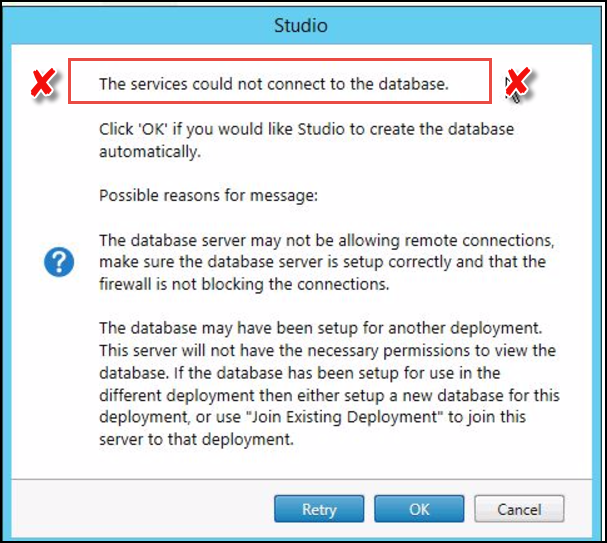Click the quoted 'OK' word in the instructions

coord(151,129)
